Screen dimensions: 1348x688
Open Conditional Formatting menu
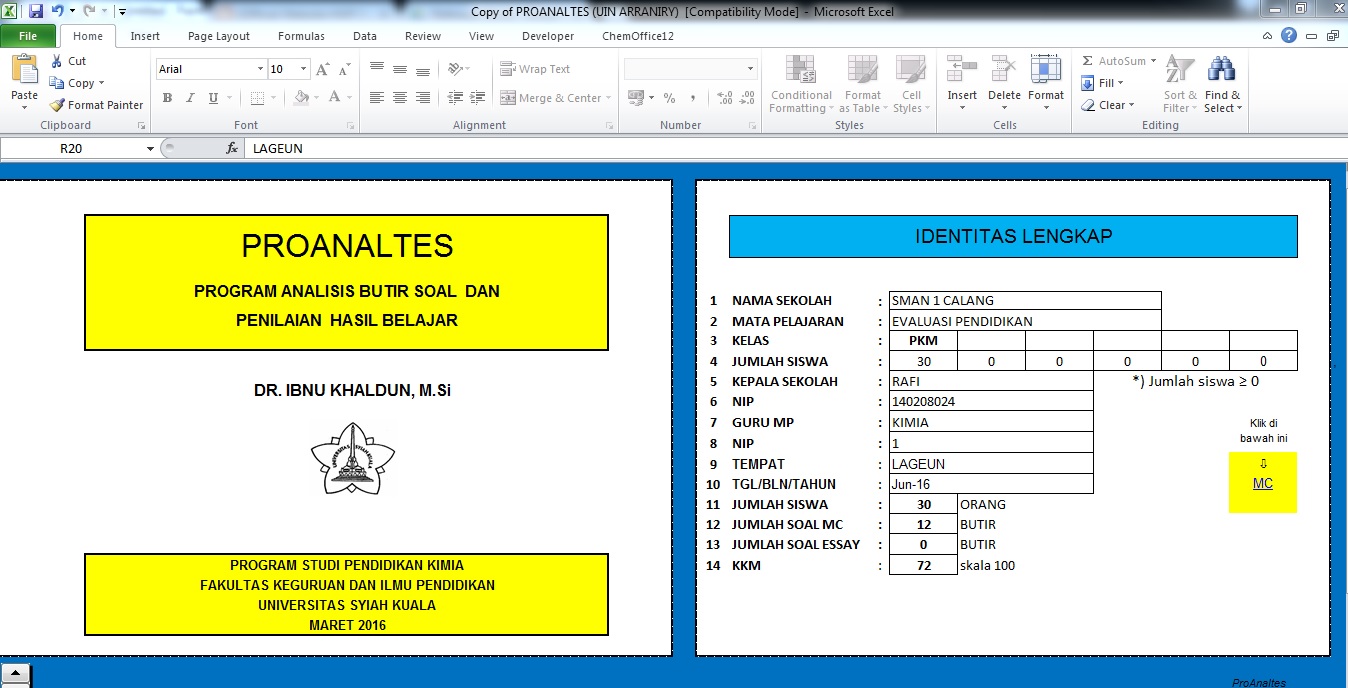pos(800,84)
